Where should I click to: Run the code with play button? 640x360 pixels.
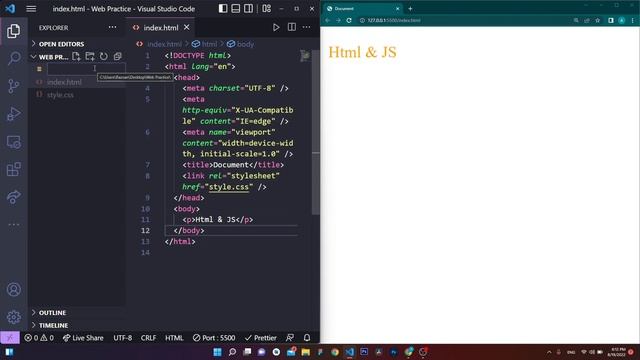276,27
